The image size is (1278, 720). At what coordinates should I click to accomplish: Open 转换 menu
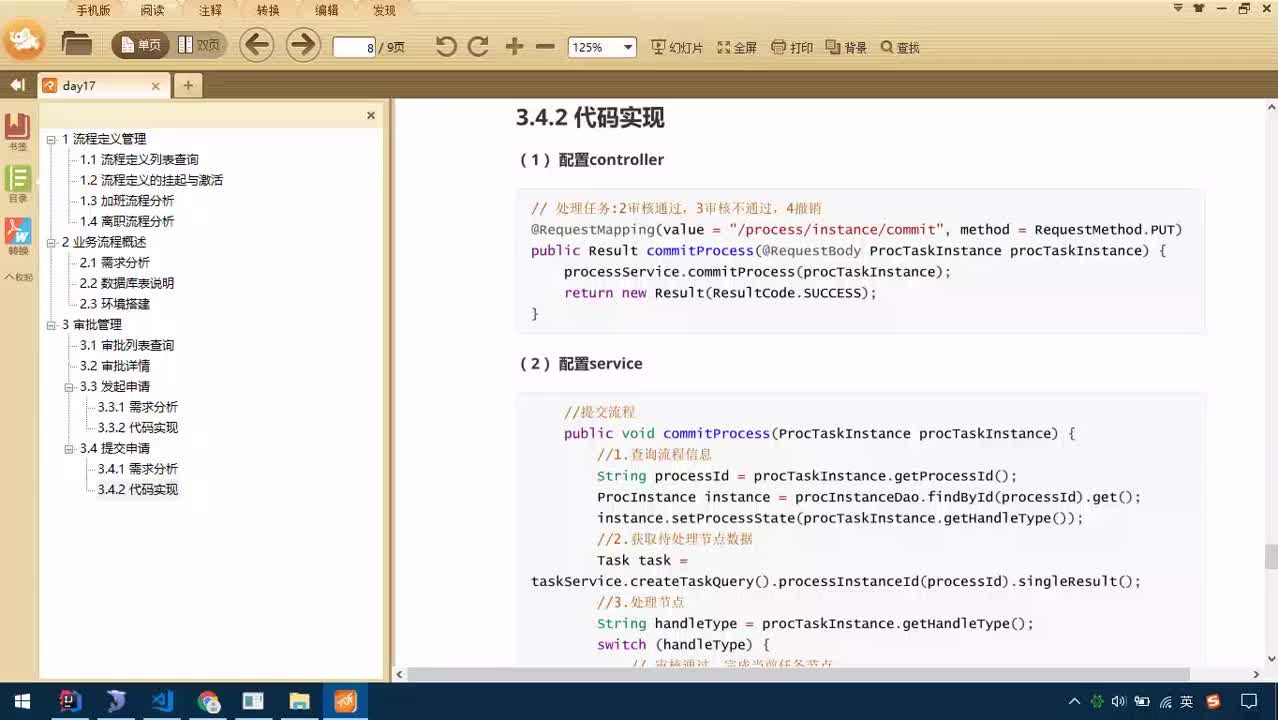tap(268, 11)
